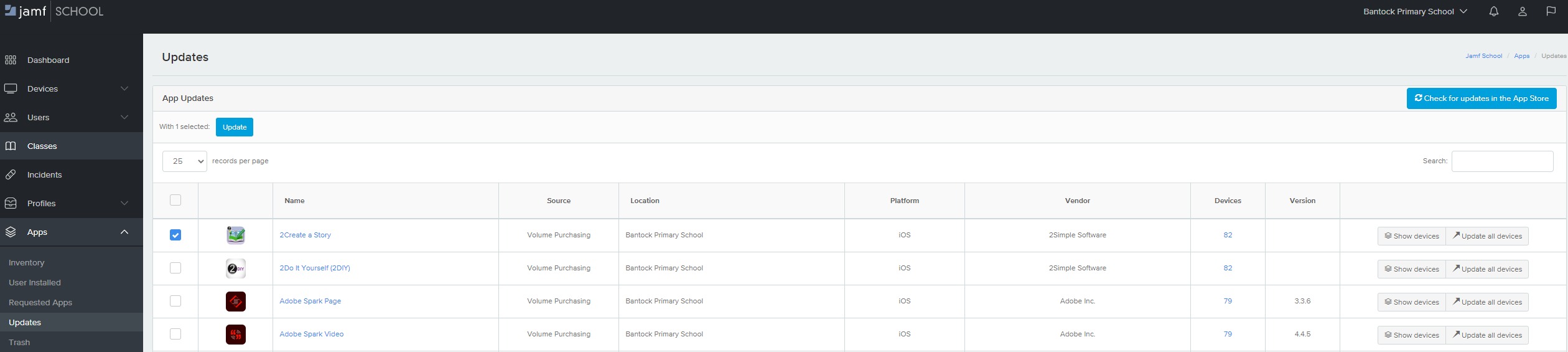Click the Incidents bandage icon
The height and width of the screenshot is (352, 1568).
tap(11, 175)
